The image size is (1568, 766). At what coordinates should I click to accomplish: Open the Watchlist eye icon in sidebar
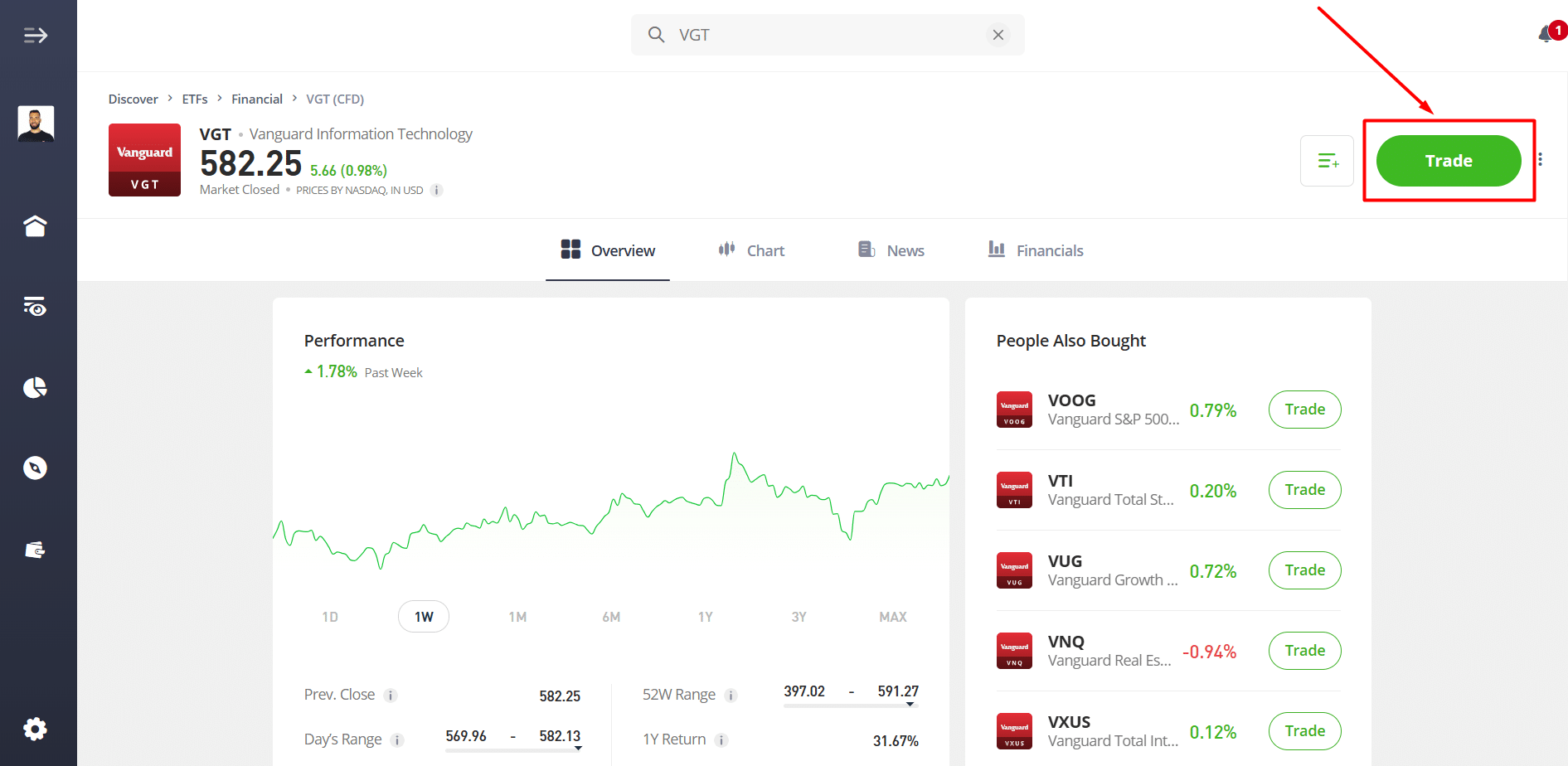(35, 306)
